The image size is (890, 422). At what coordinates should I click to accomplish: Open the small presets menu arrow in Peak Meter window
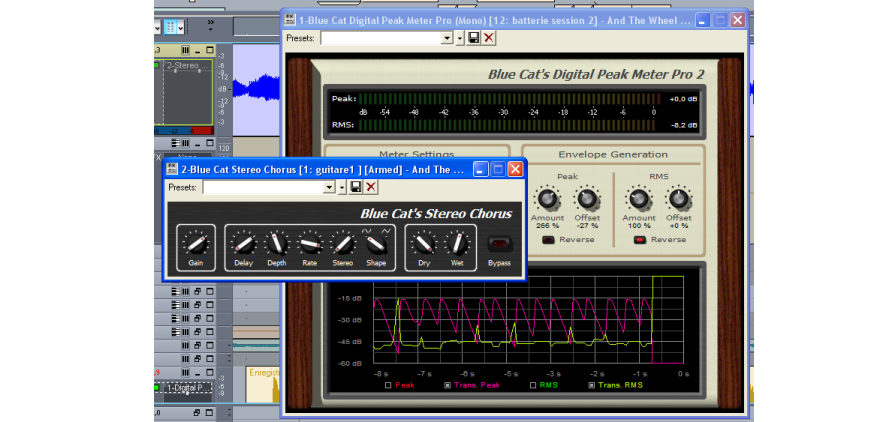[460, 38]
